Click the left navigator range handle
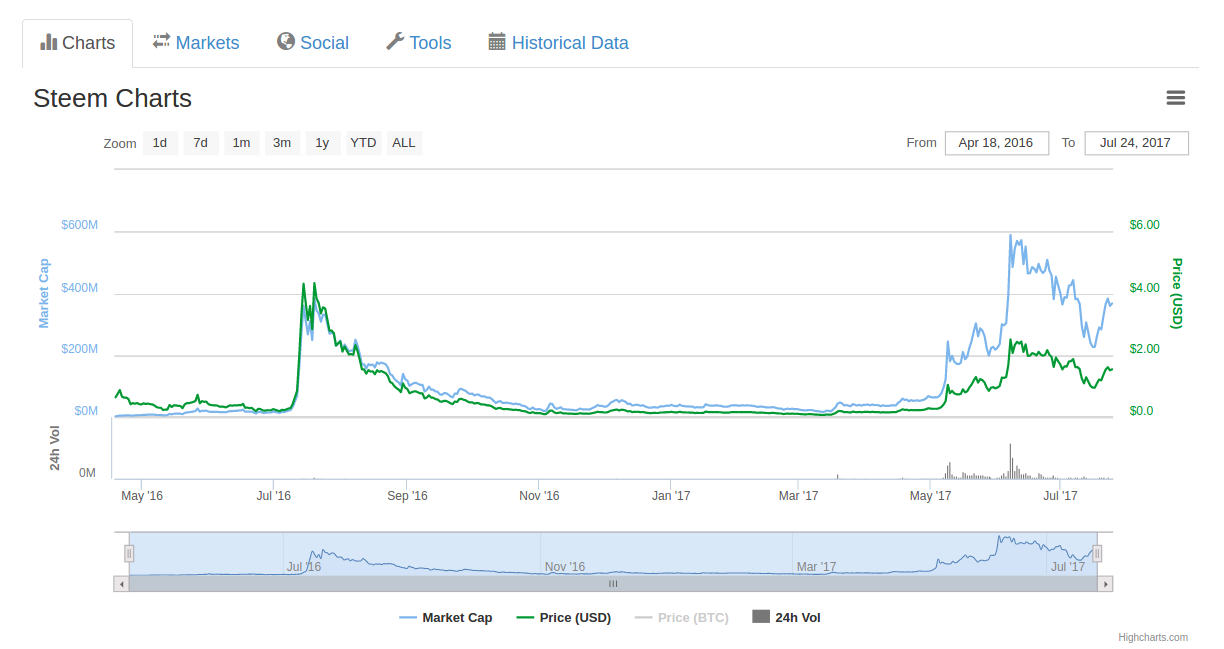1224x649 pixels. point(129,553)
